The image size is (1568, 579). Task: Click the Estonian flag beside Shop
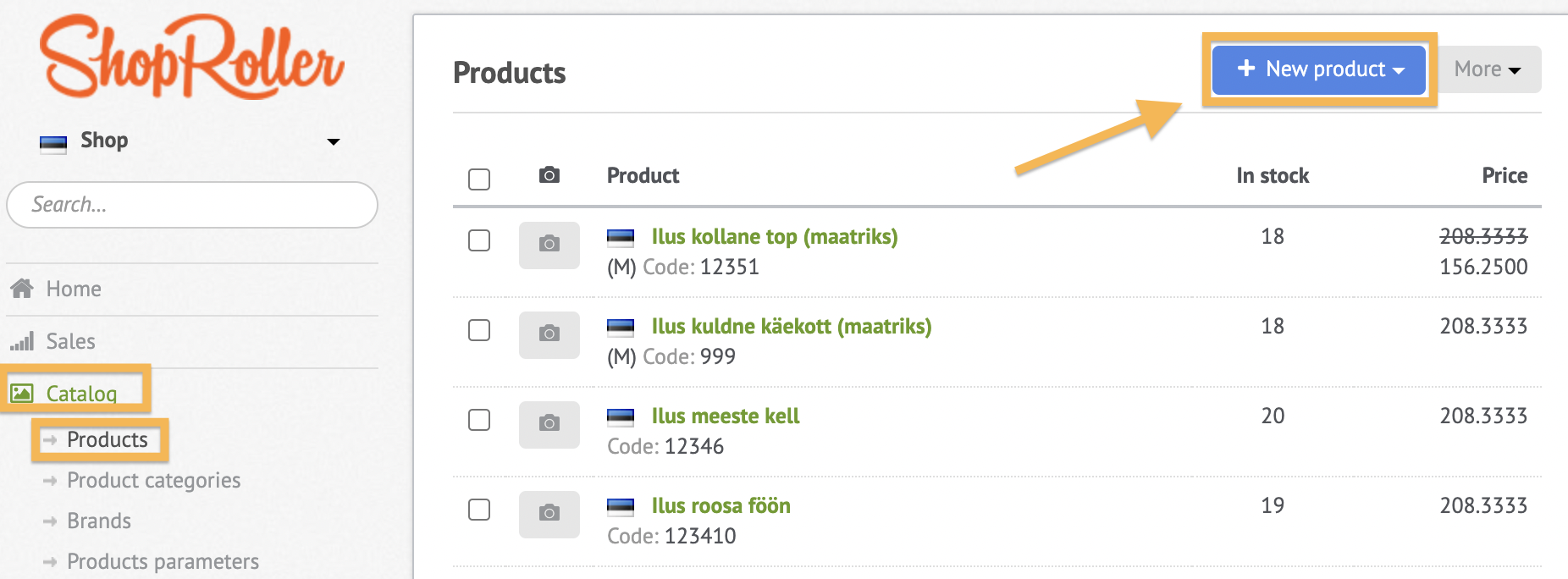[x=53, y=142]
